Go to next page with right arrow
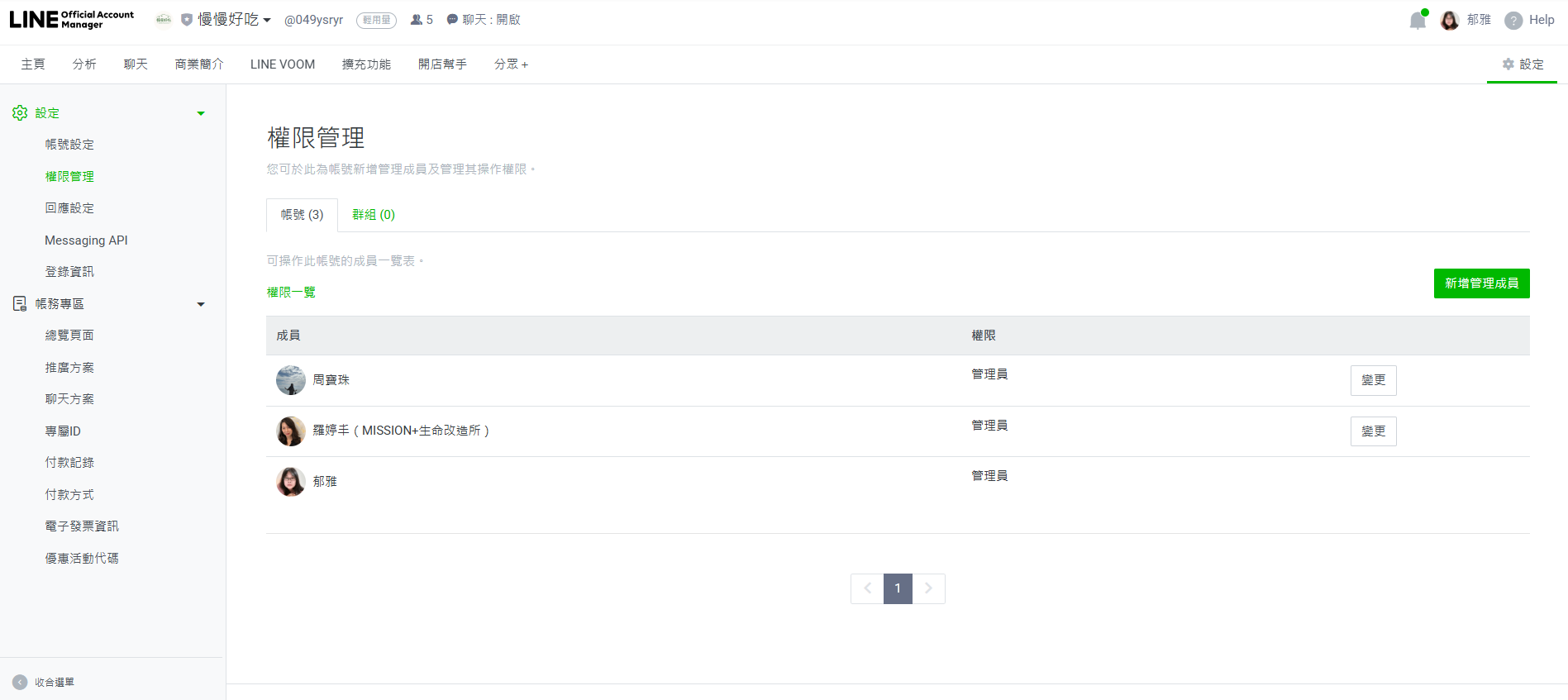Image resolution: width=1568 pixels, height=700 pixels. point(928,588)
